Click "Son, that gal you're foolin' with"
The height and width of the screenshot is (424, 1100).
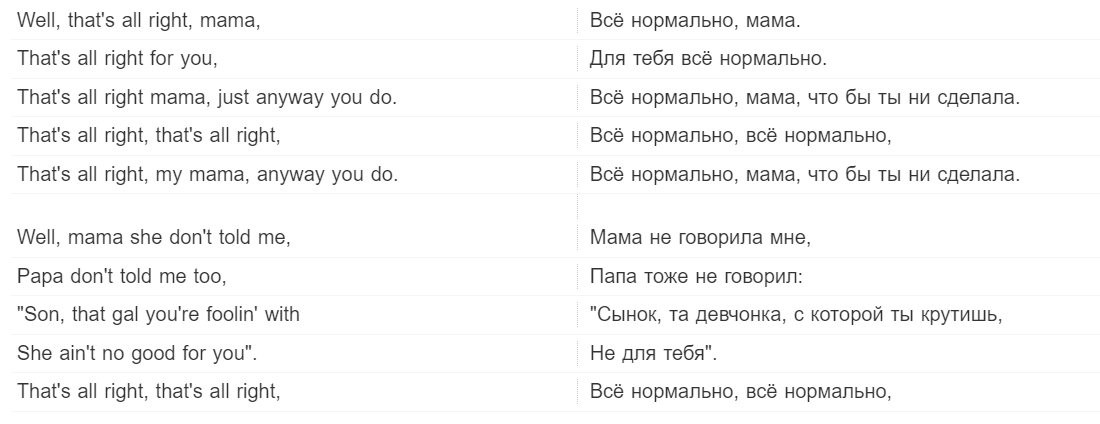point(159,315)
